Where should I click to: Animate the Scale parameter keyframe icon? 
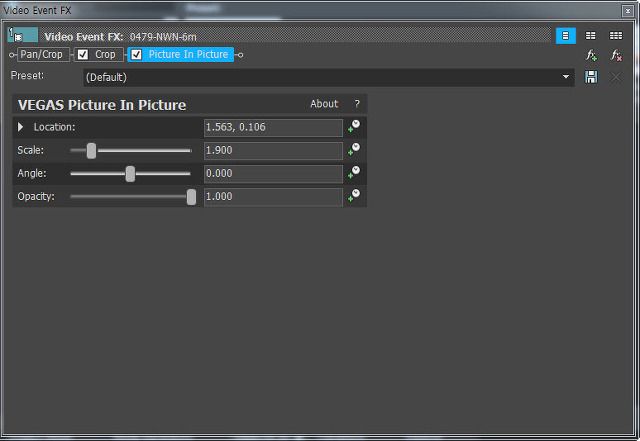click(x=354, y=149)
